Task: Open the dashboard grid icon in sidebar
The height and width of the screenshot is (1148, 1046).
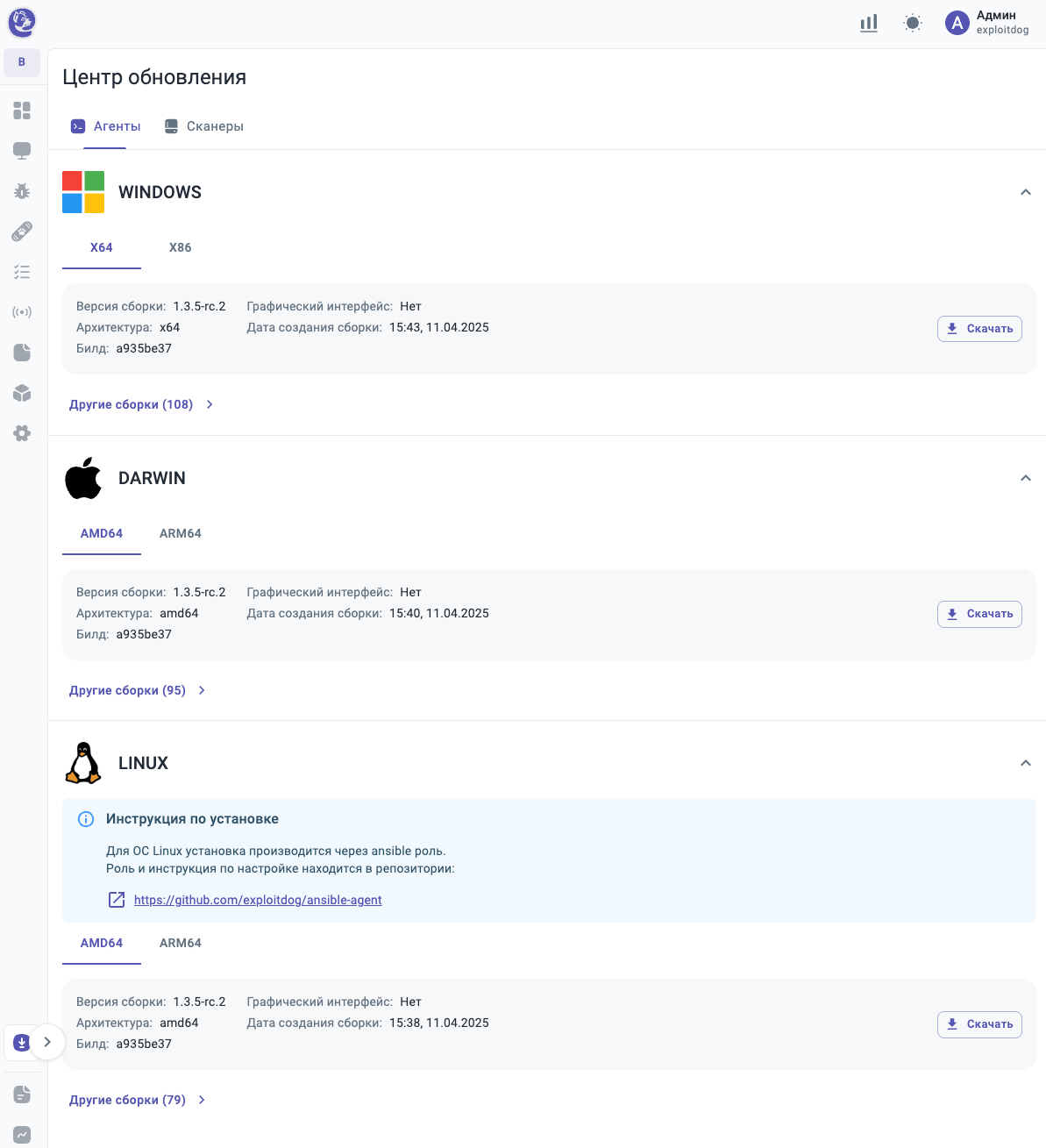Action: (x=22, y=111)
